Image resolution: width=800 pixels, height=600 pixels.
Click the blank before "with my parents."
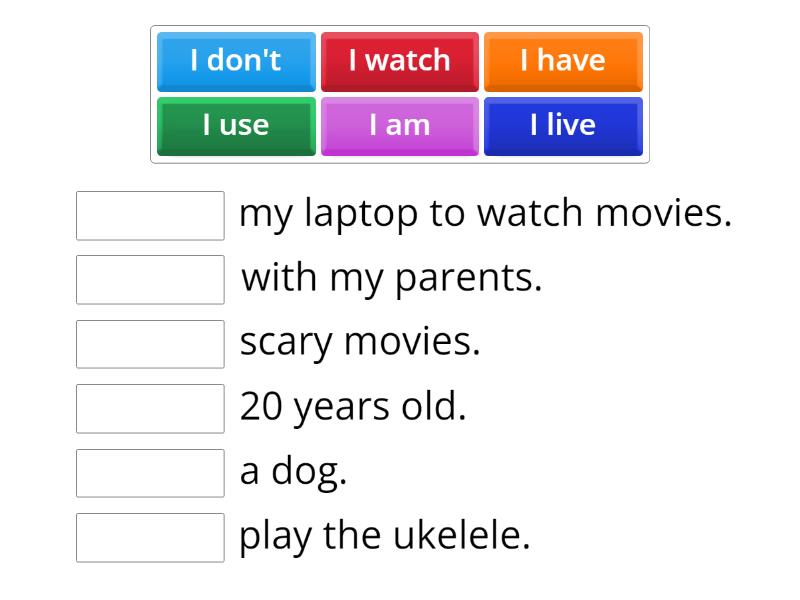tap(149, 280)
